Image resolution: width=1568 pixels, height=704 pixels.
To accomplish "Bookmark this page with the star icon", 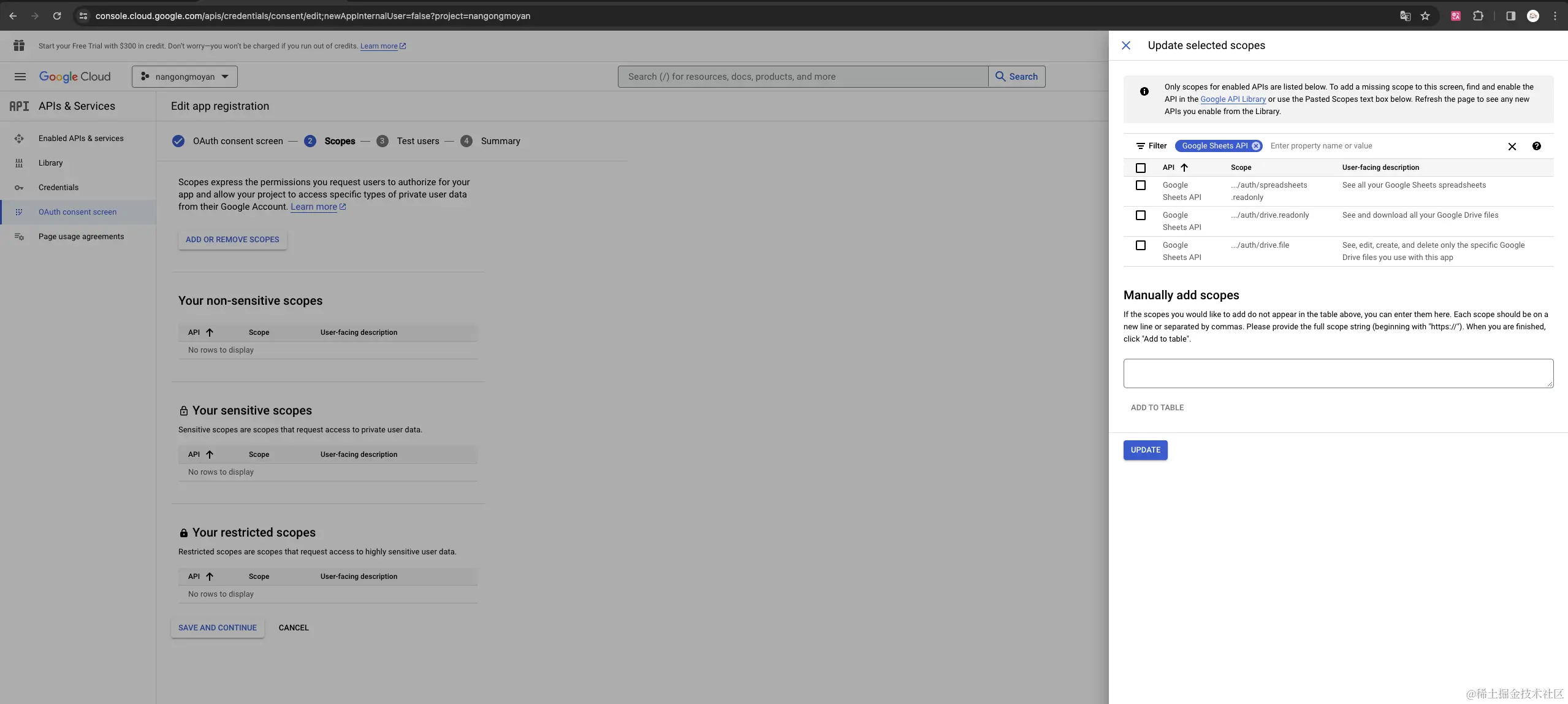I will click(x=1425, y=16).
